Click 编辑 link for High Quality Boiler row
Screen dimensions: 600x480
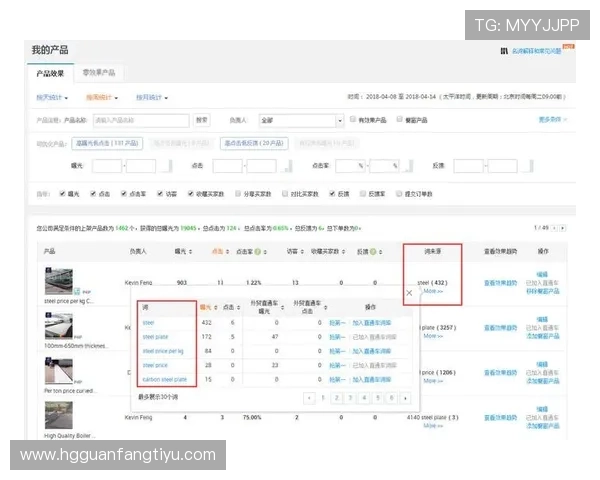[x=542, y=409]
